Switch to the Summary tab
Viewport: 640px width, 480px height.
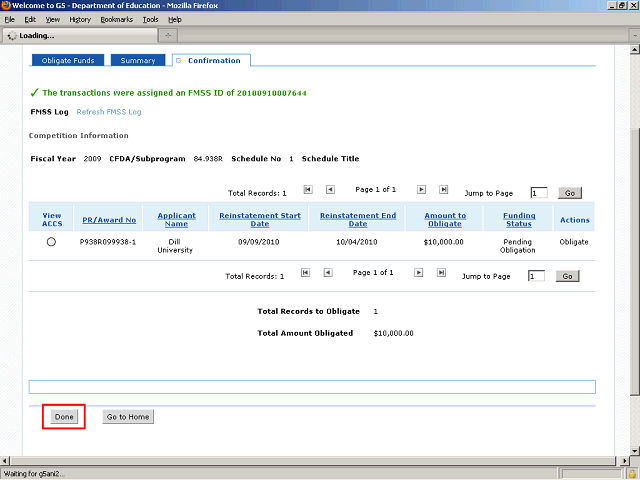tap(138, 60)
